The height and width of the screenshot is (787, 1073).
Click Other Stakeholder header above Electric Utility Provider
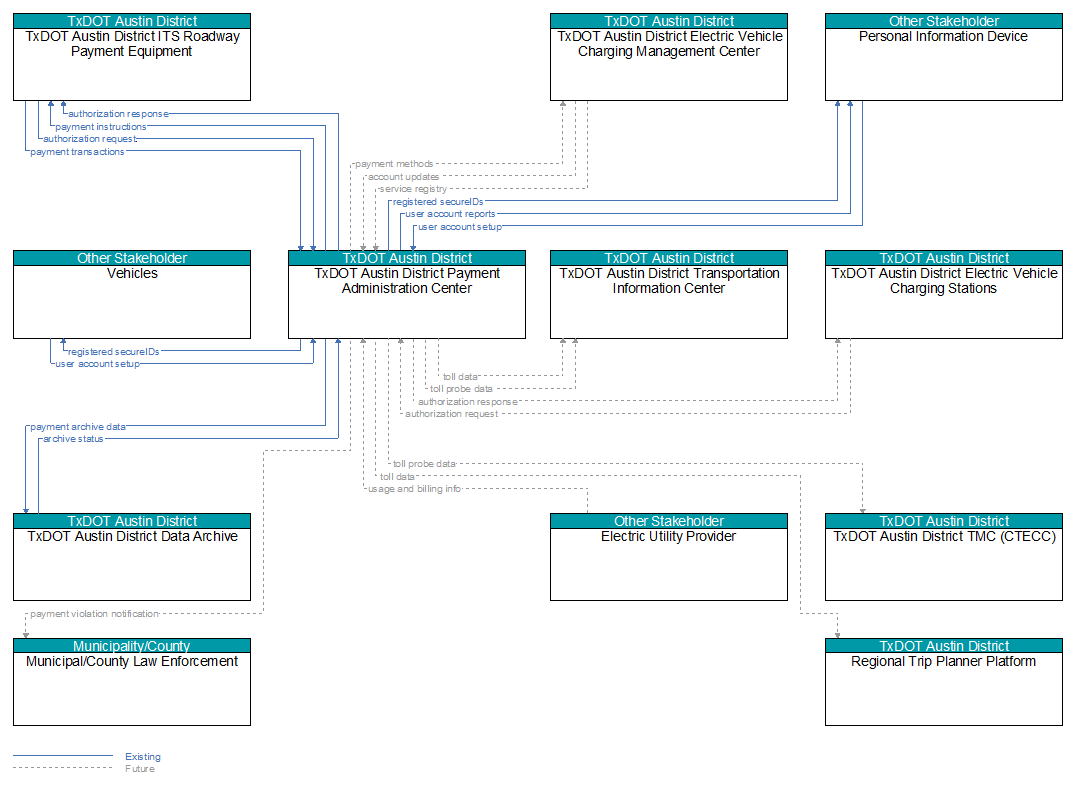point(669,521)
